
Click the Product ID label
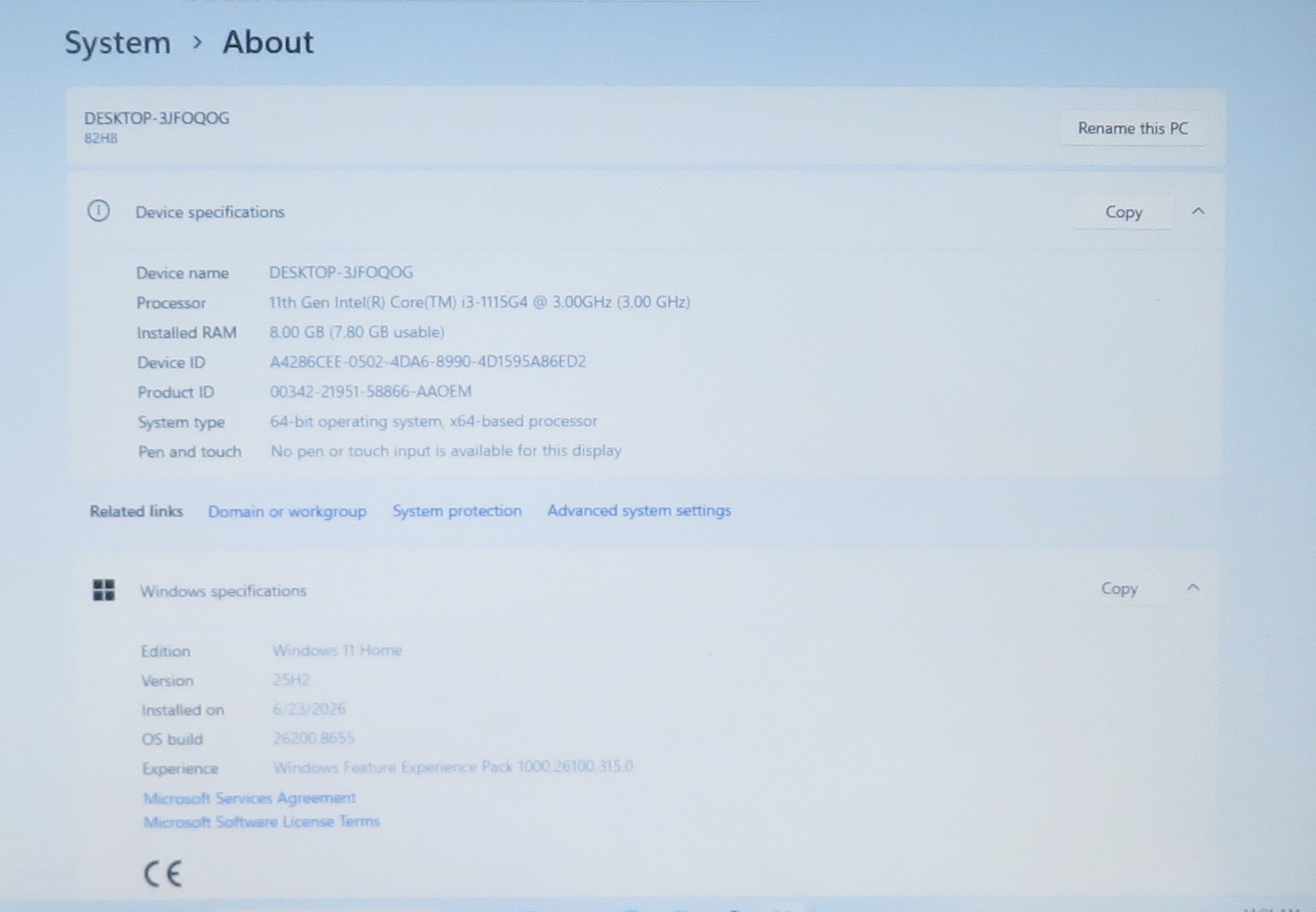tap(176, 392)
